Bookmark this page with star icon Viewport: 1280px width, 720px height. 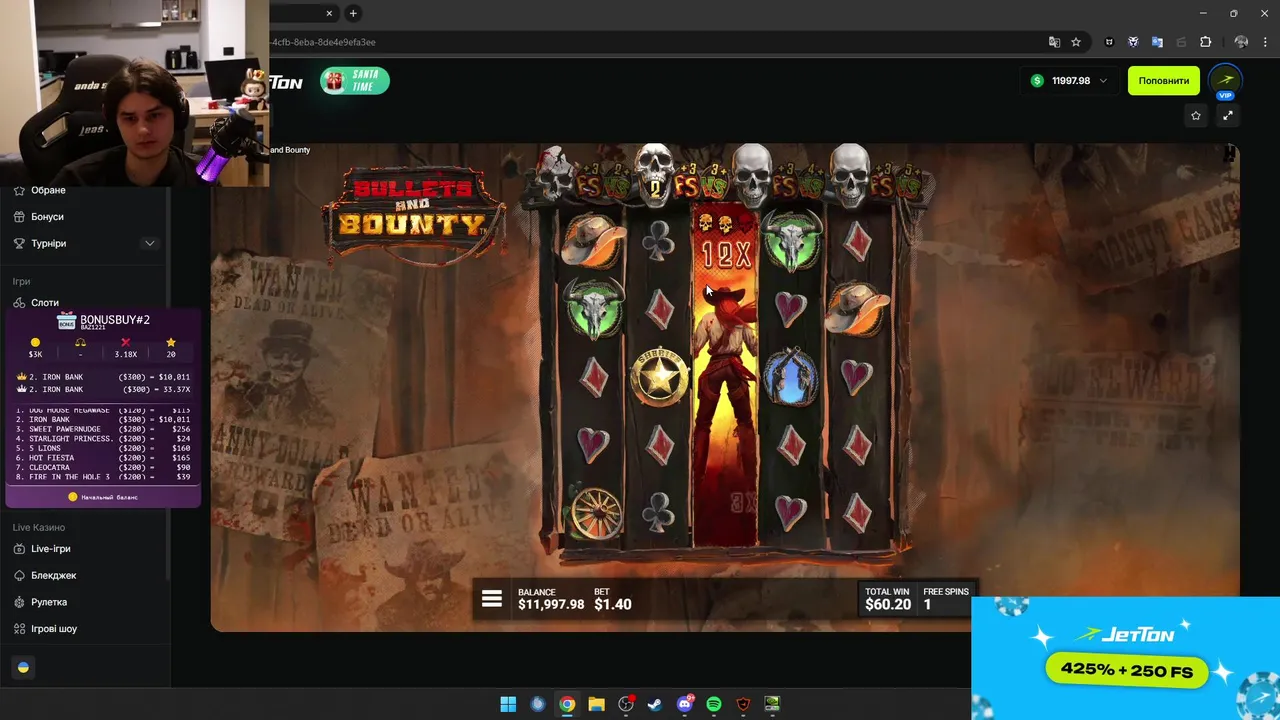(x=1076, y=42)
